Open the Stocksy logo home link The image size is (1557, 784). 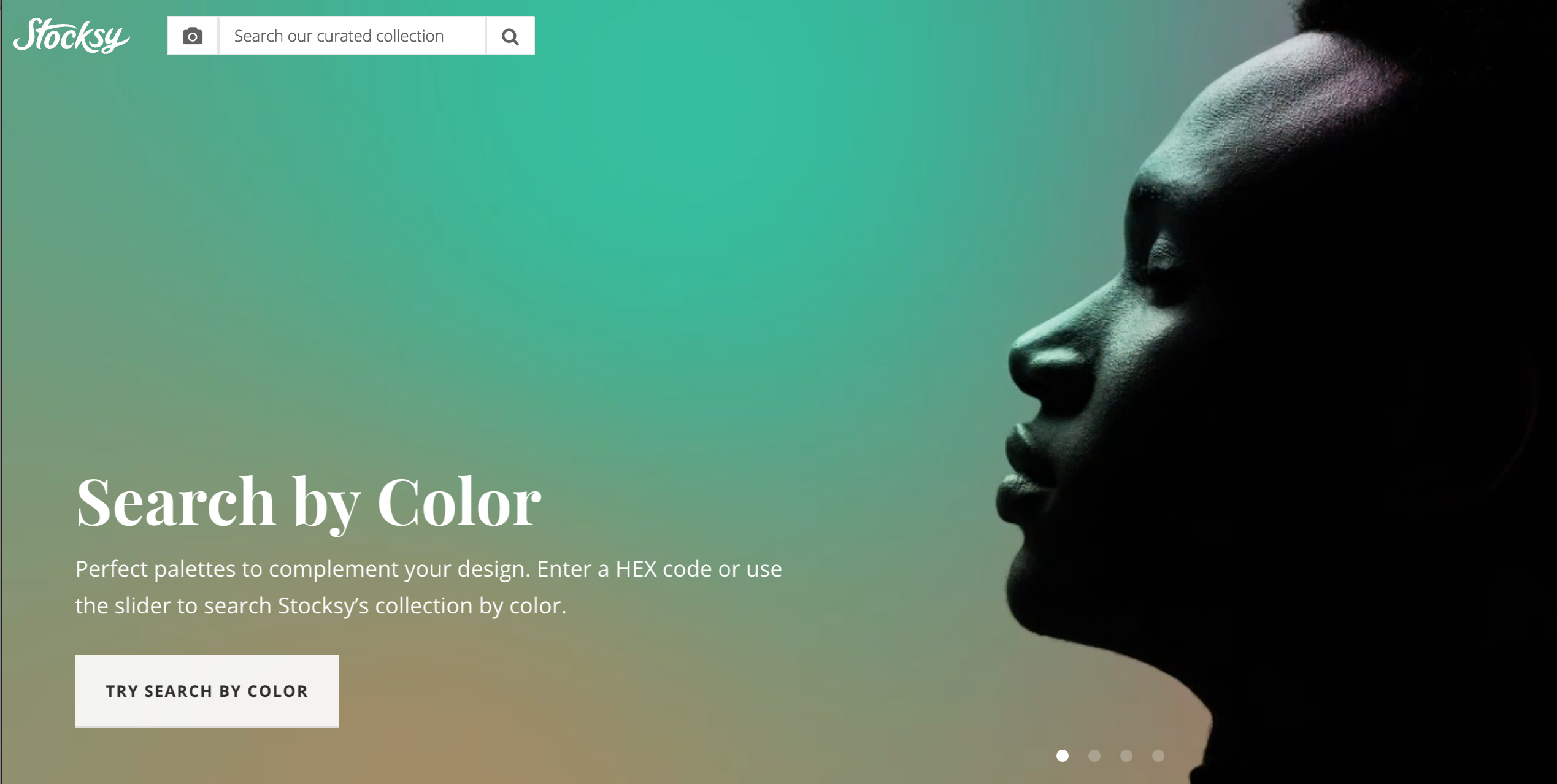pyautogui.click(x=72, y=36)
